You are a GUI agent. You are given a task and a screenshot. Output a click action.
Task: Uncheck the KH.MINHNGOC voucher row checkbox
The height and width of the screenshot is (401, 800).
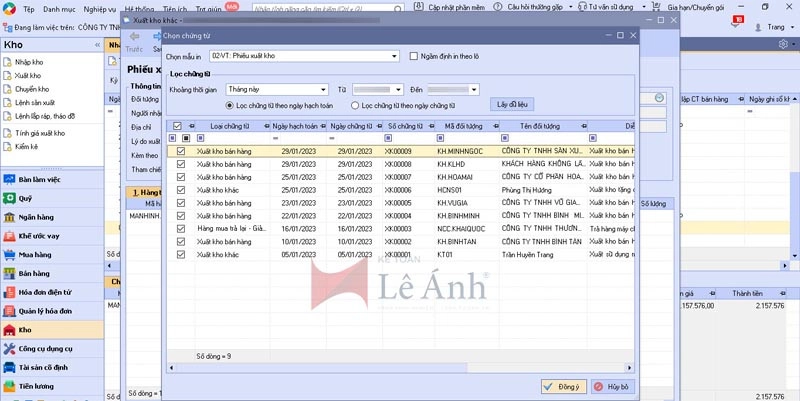tap(180, 151)
